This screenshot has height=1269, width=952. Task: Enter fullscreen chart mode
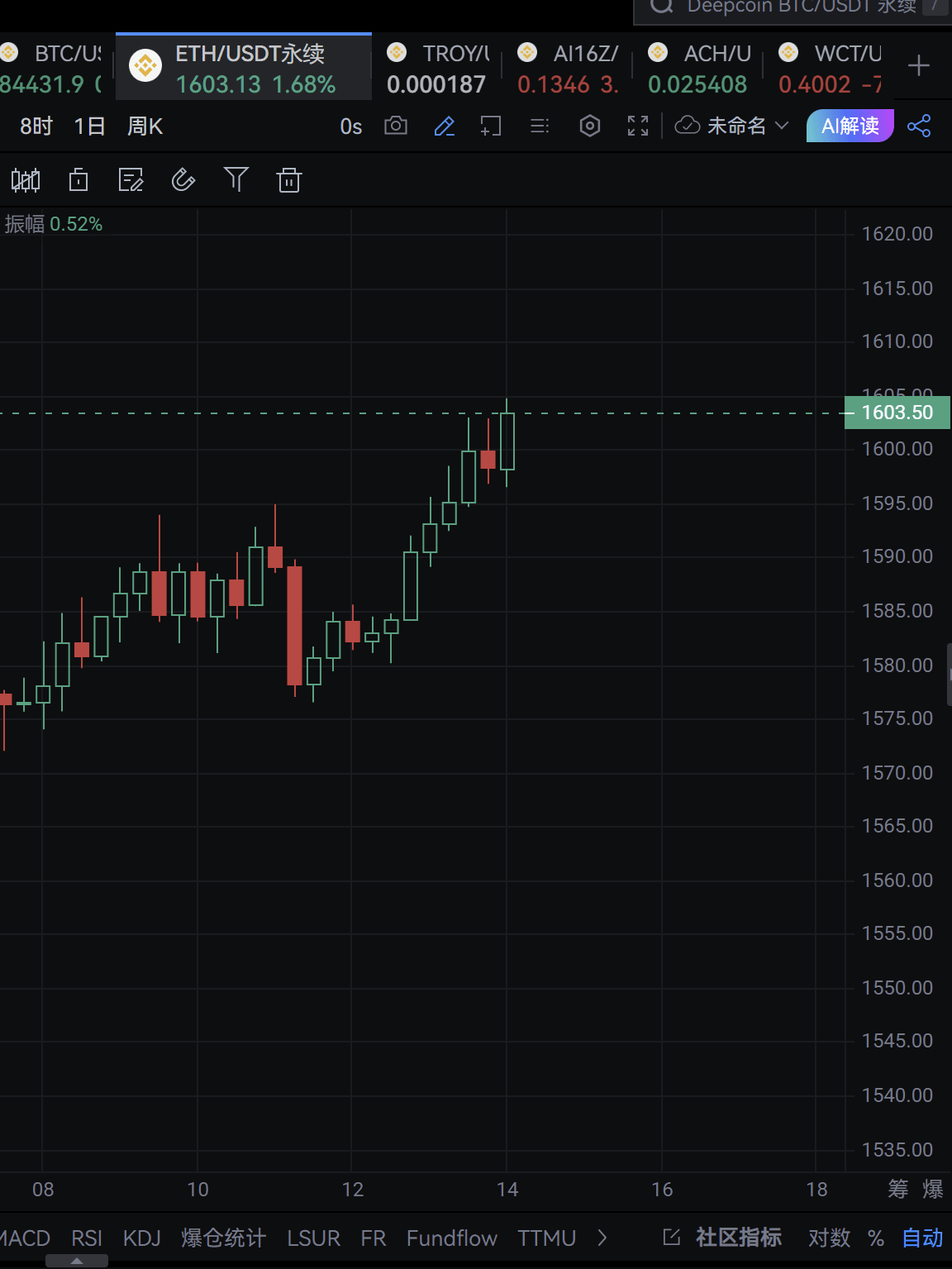point(638,126)
